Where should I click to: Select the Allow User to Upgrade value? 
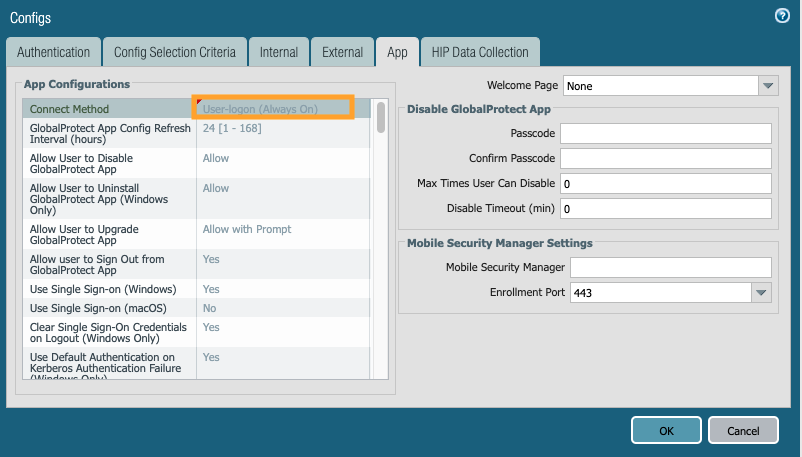tap(247, 230)
